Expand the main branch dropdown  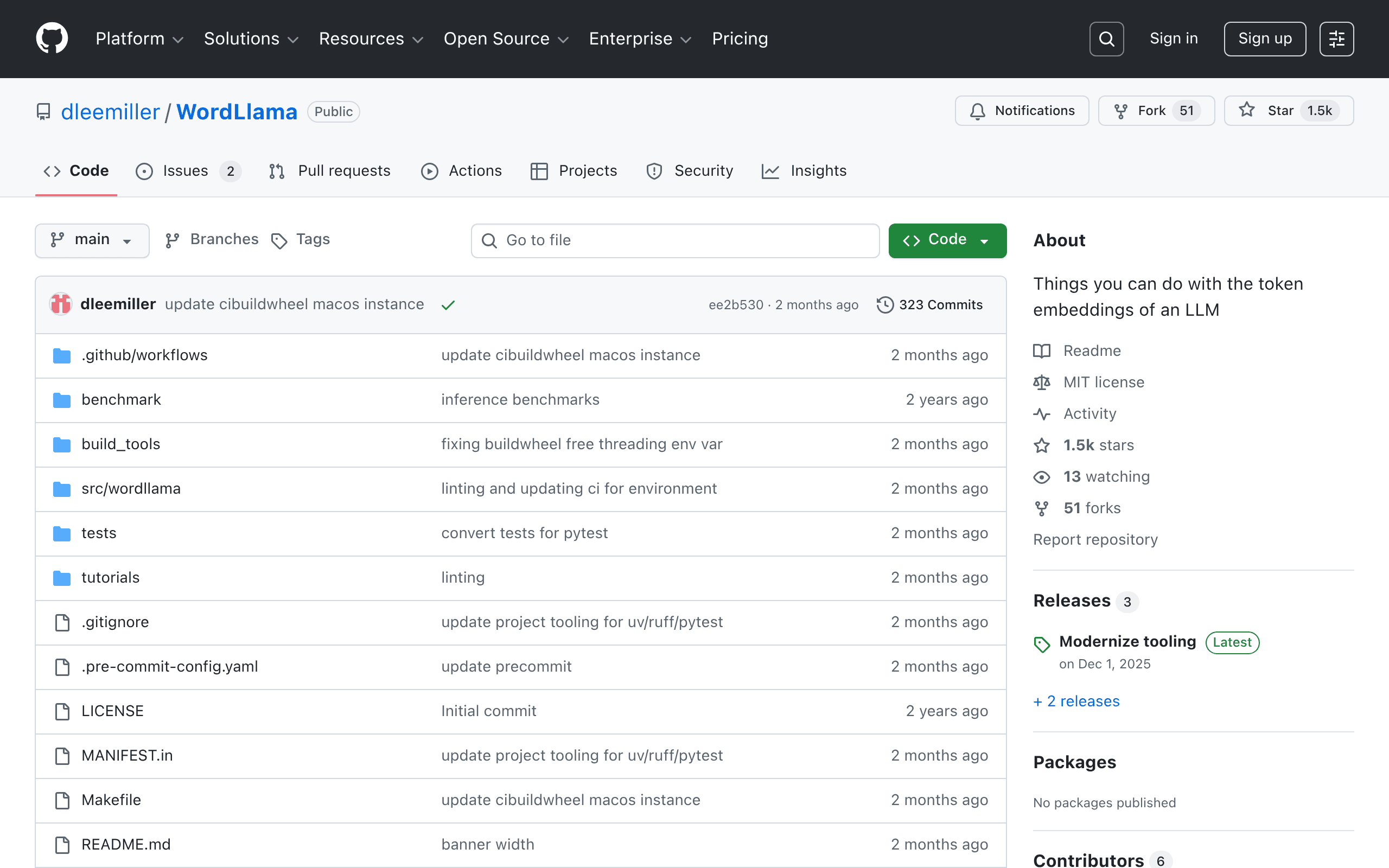pyautogui.click(x=92, y=240)
